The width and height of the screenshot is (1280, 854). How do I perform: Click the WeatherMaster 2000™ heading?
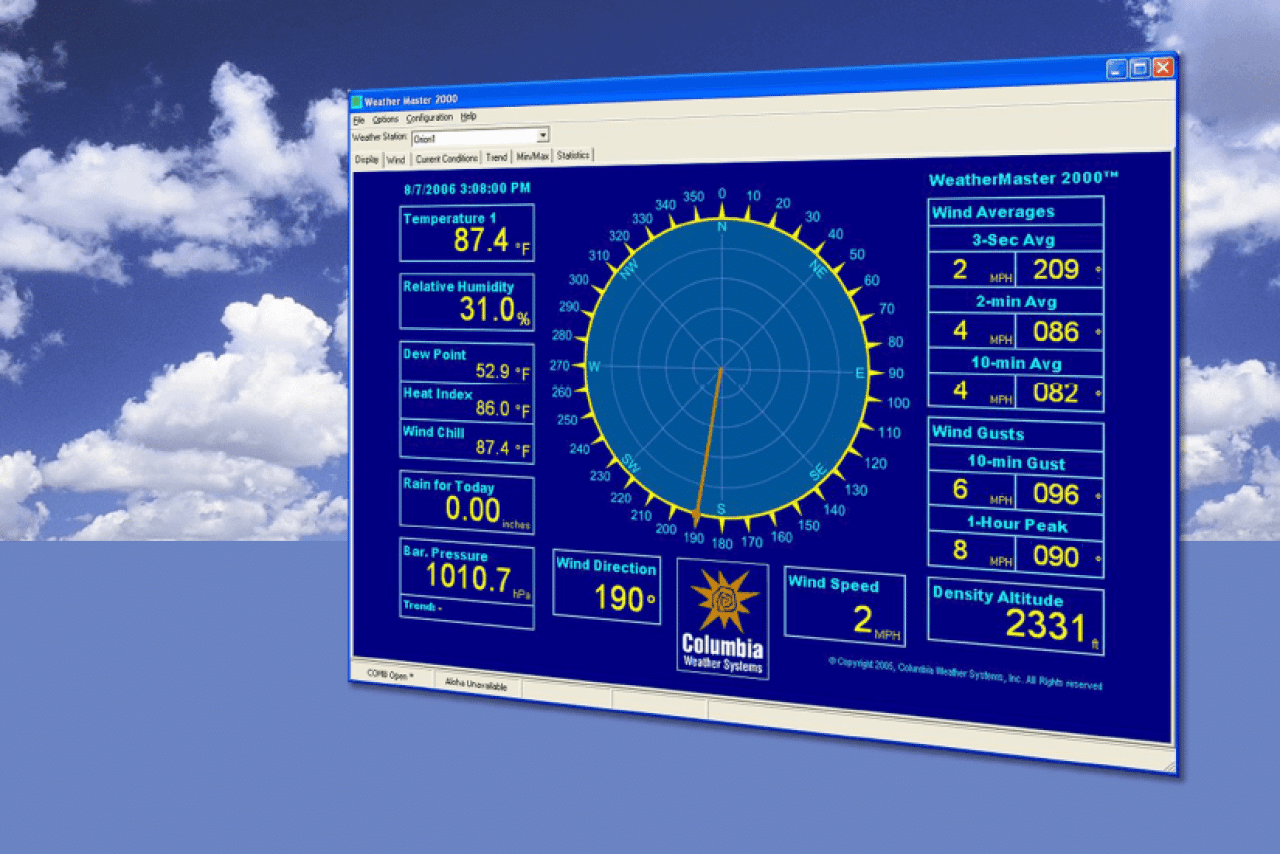click(x=1024, y=179)
